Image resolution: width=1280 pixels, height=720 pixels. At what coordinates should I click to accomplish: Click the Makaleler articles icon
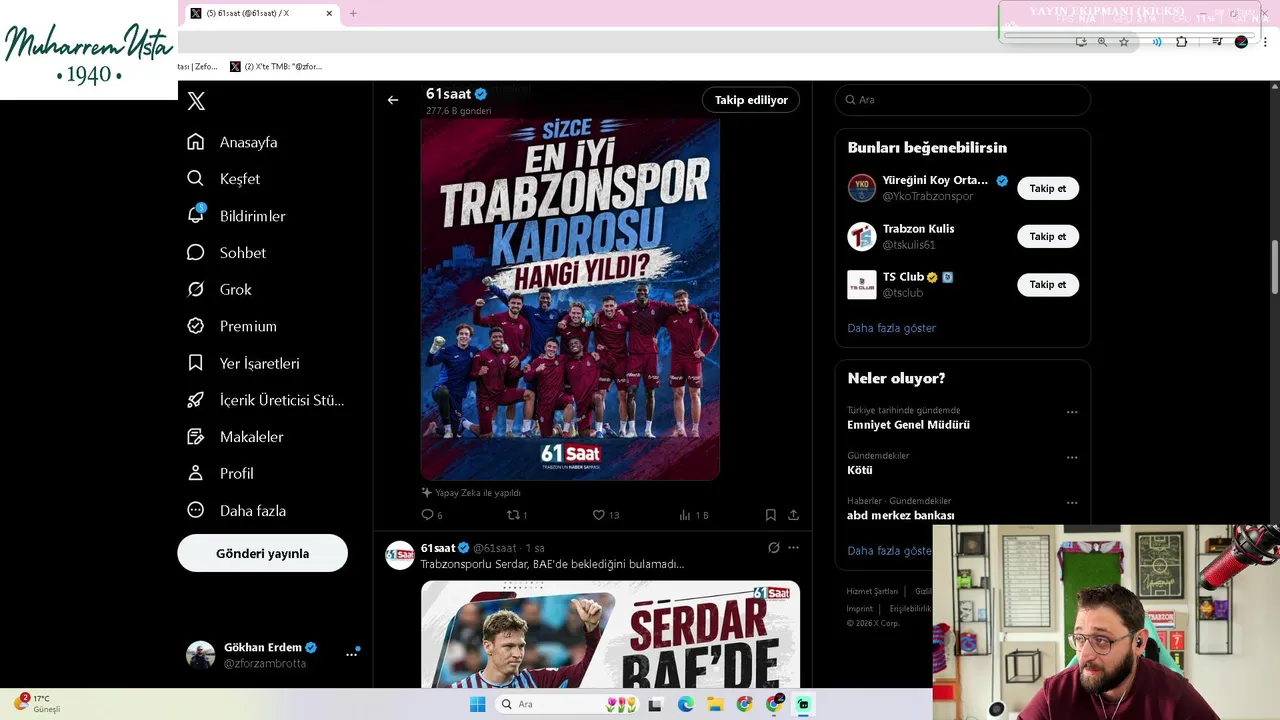click(x=196, y=437)
